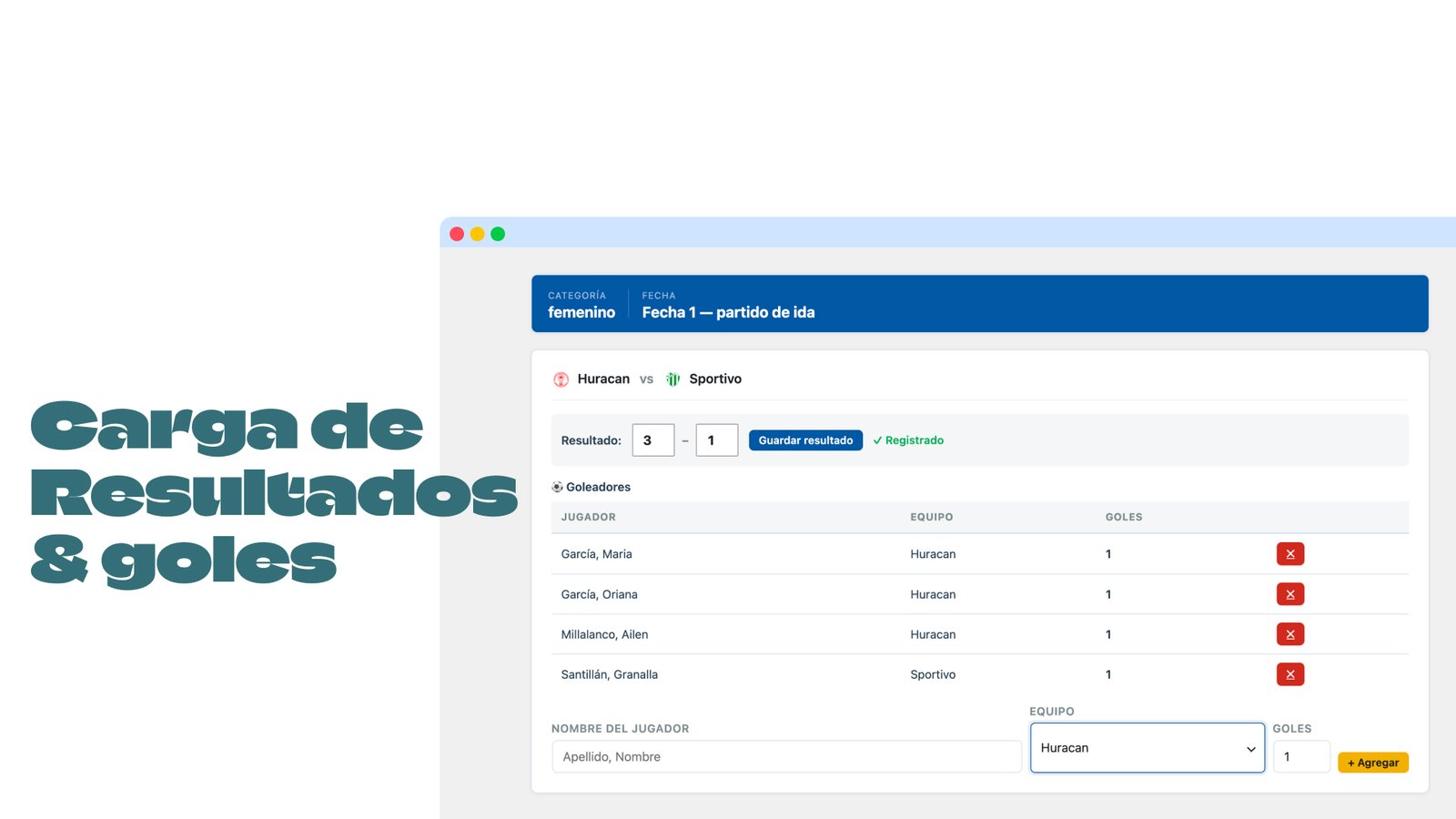Click the Huracan team cell for García, Oriana
Viewport: 1456px width, 819px height.
coord(933,594)
